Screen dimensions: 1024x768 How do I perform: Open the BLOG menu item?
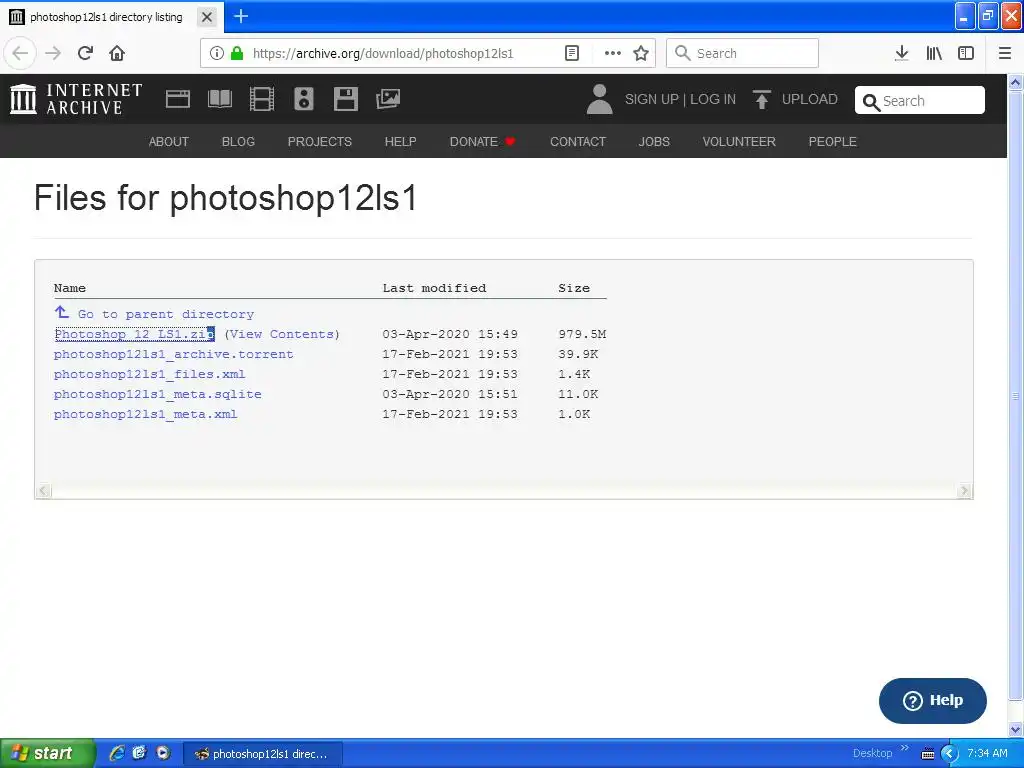(x=238, y=142)
